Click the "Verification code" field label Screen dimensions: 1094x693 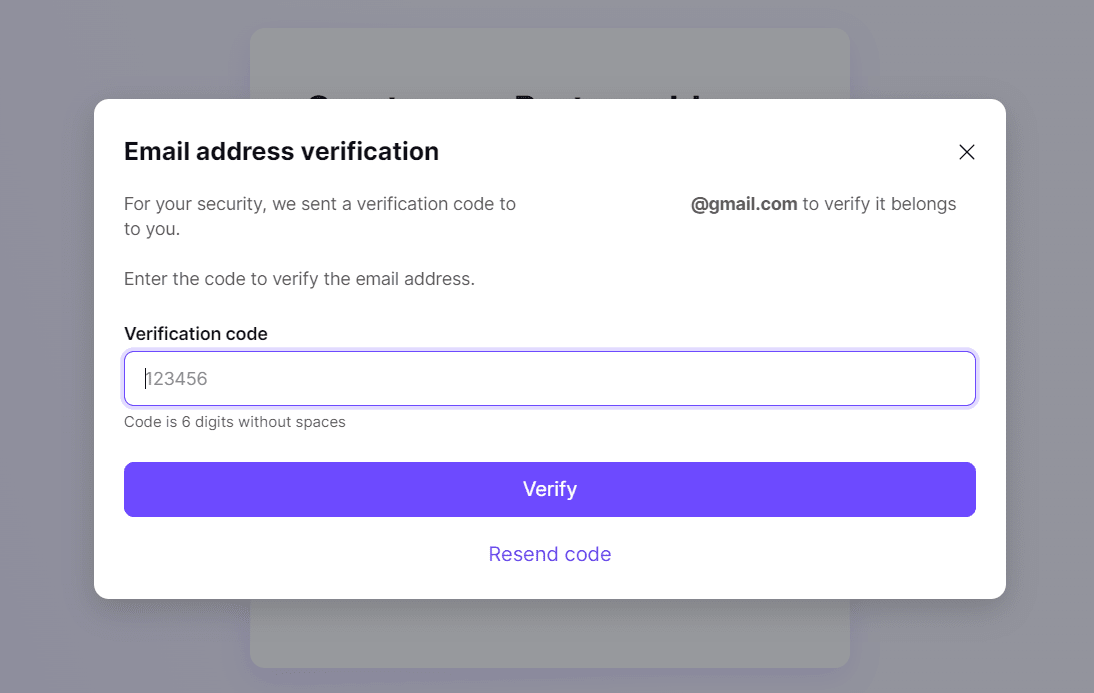click(x=196, y=334)
